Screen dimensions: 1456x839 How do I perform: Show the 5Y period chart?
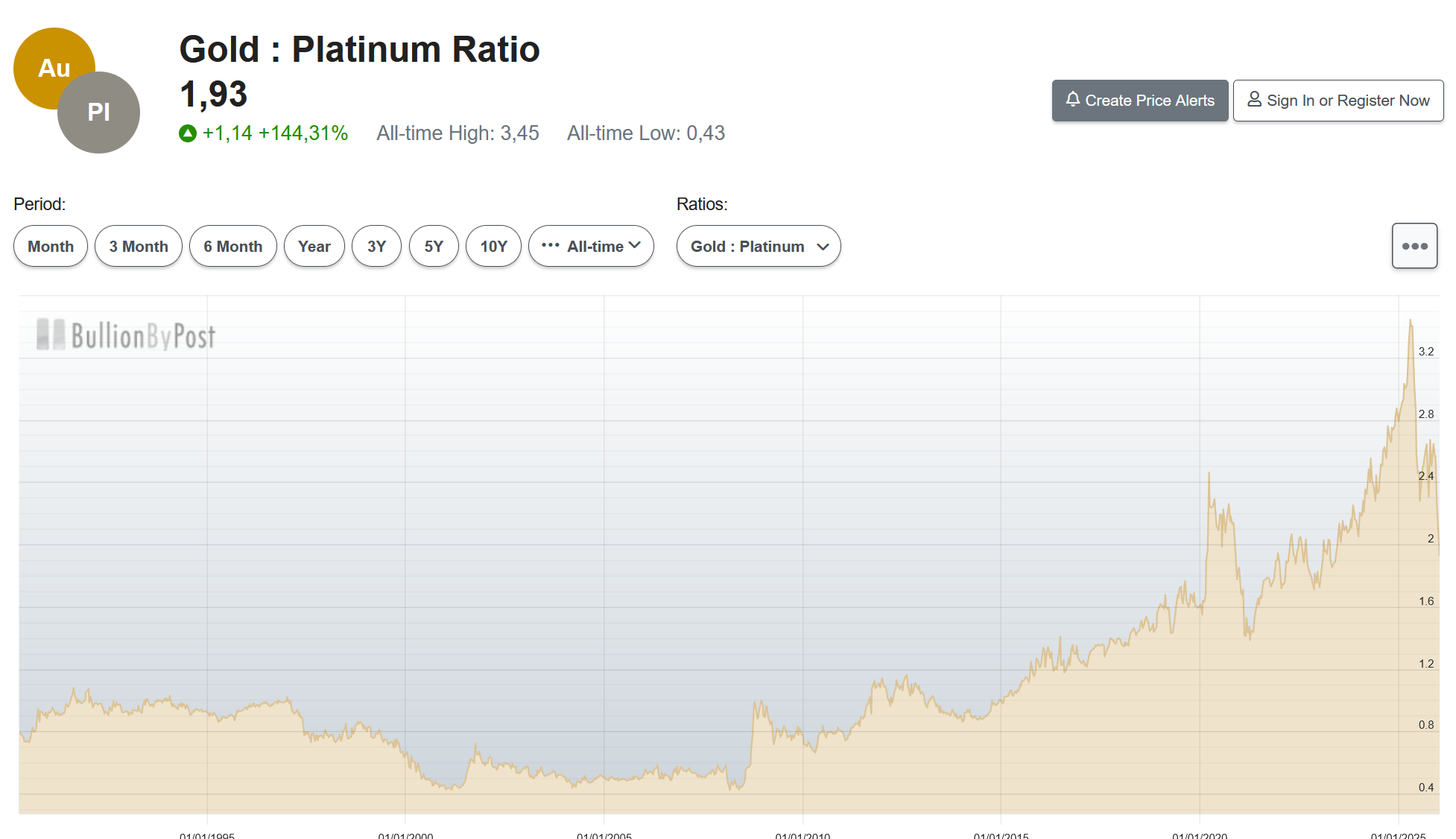[434, 246]
